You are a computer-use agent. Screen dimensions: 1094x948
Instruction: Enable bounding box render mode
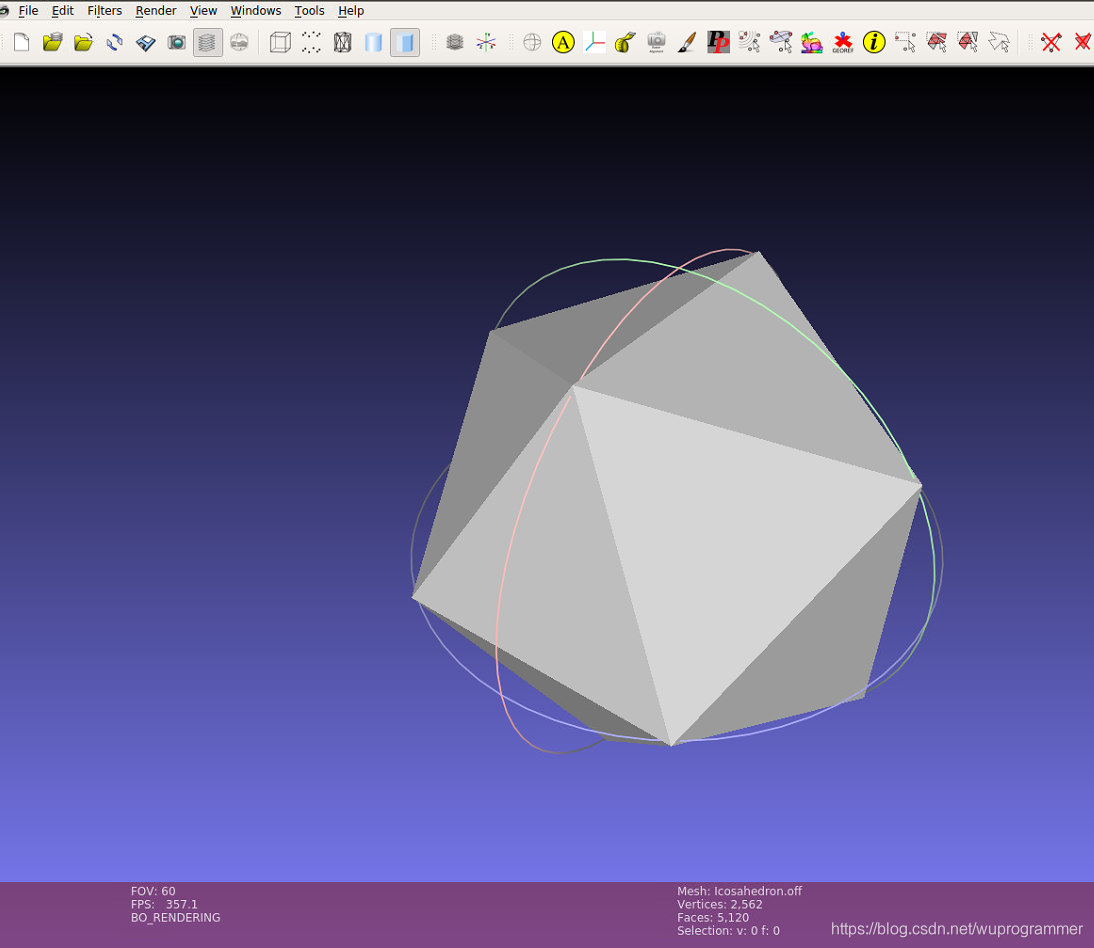tap(280, 43)
